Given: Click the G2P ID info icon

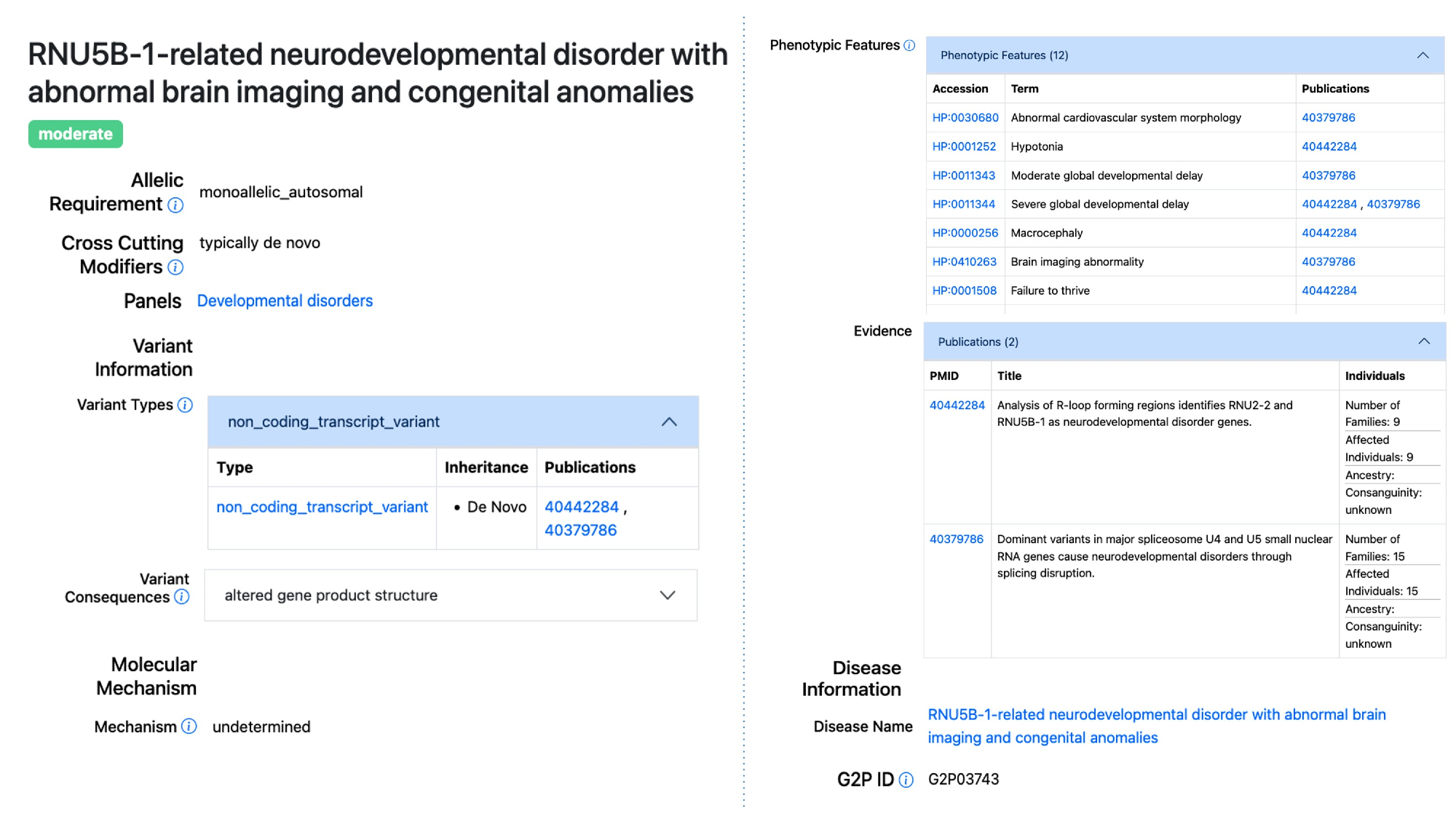Looking at the screenshot, I should [x=906, y=780].
